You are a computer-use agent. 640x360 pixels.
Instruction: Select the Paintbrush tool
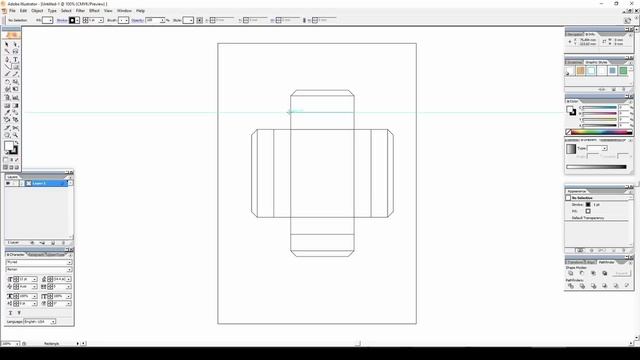(7, 74)
